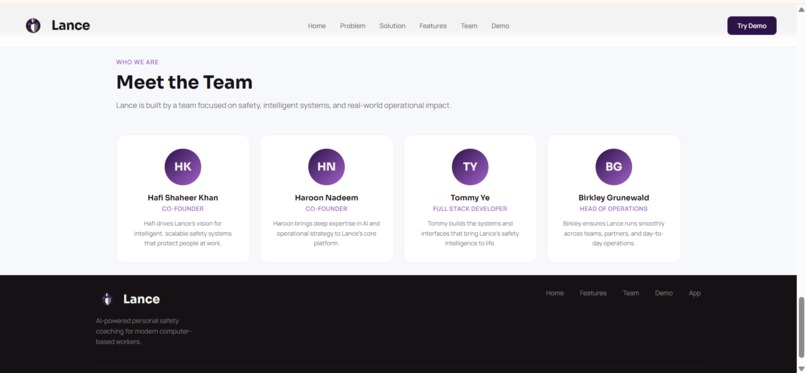The image size is (806, 373).
Task: Follow the footer Demo link
Action: point(664,293)
